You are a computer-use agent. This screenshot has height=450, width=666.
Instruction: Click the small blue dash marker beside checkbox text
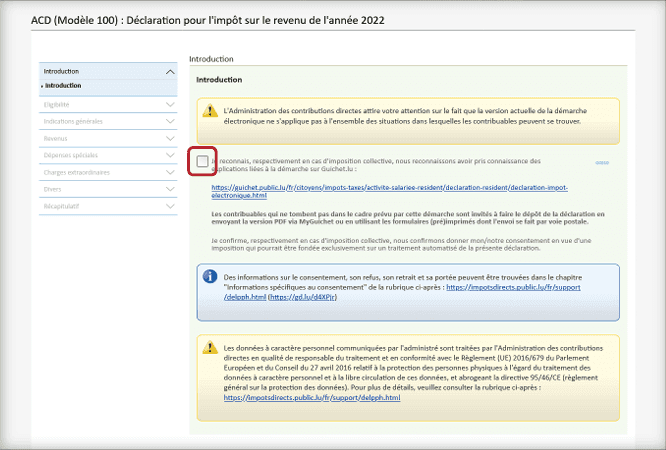coord(601,160)
